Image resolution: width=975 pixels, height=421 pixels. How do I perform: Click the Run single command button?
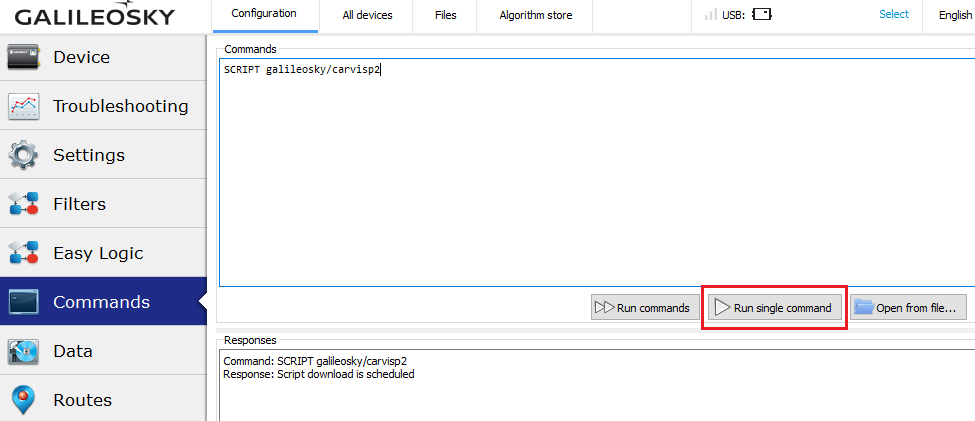click(775, 308)
